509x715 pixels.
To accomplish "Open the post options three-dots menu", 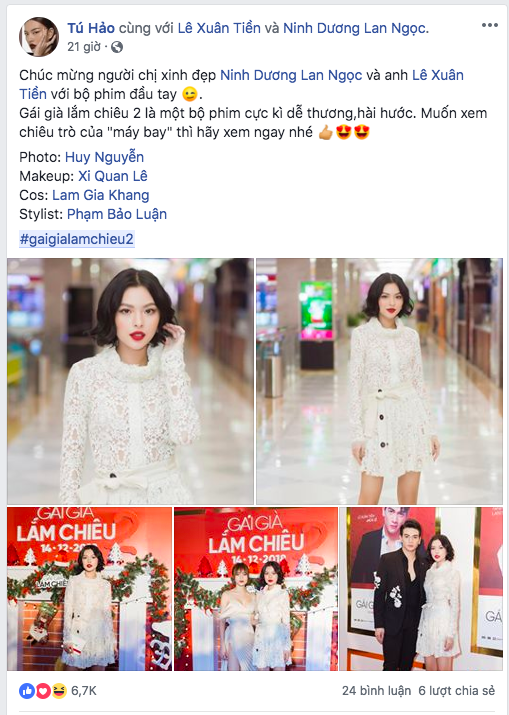I will [x=489, y=25].
